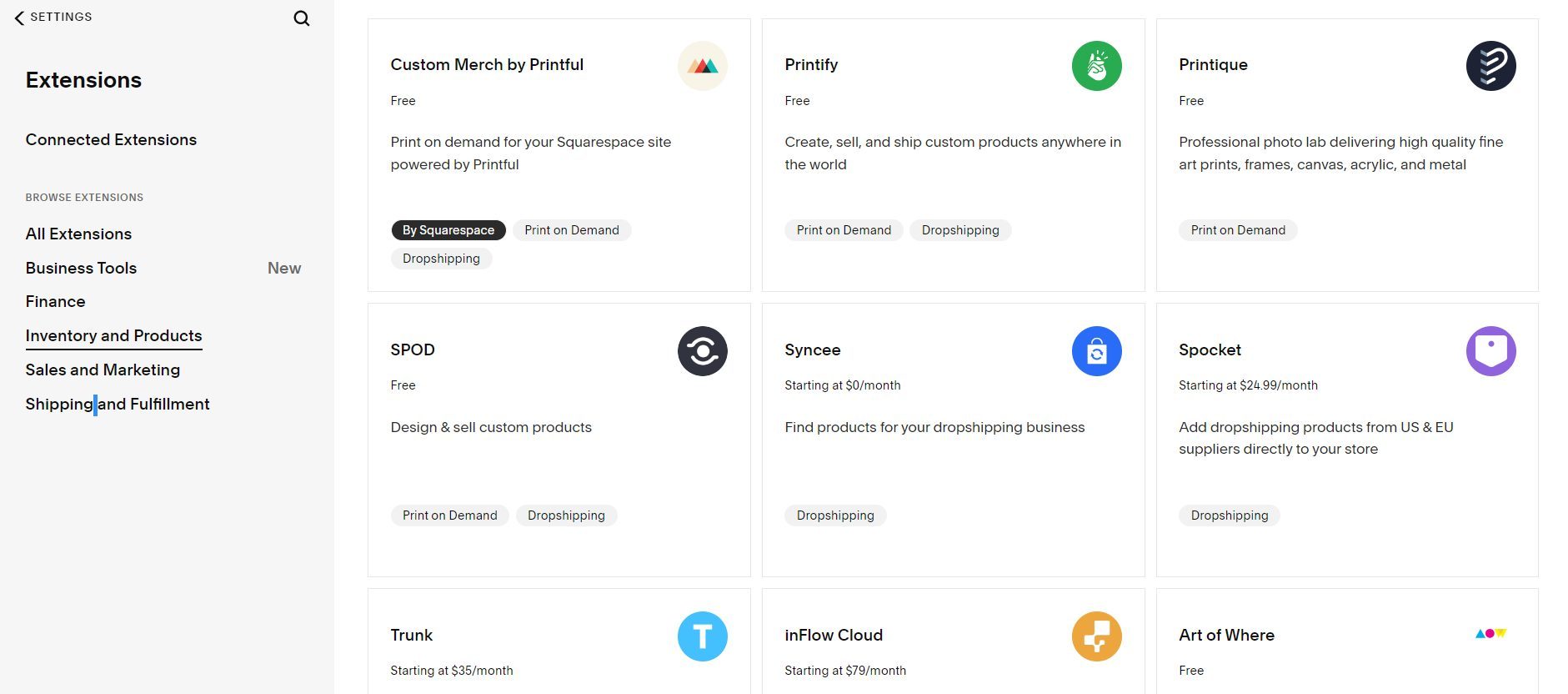Click the Printful mountain logo icon
1568x694 pixels.
702,66
